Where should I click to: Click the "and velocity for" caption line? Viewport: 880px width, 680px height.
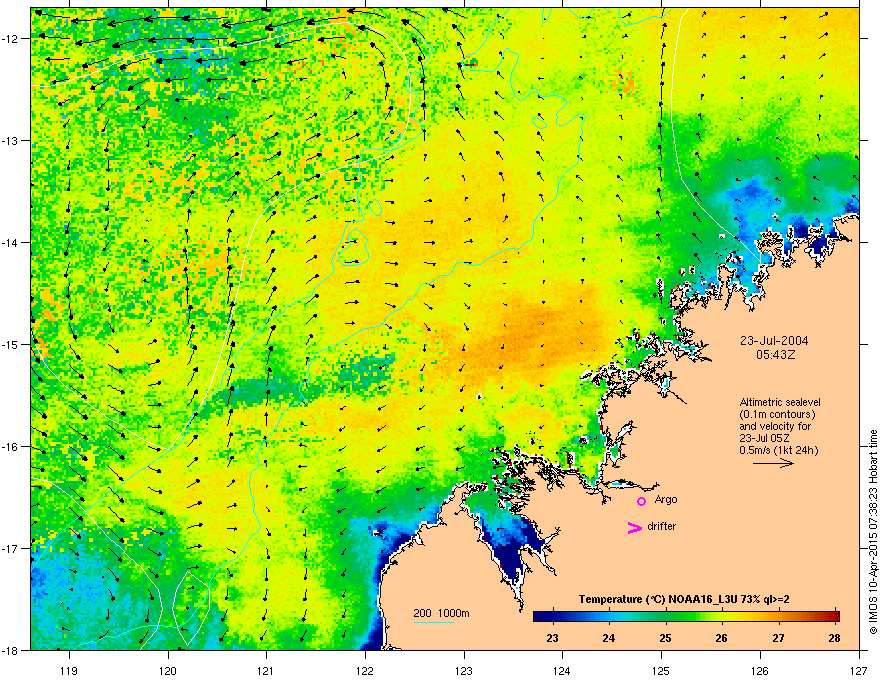click(774, 426)
